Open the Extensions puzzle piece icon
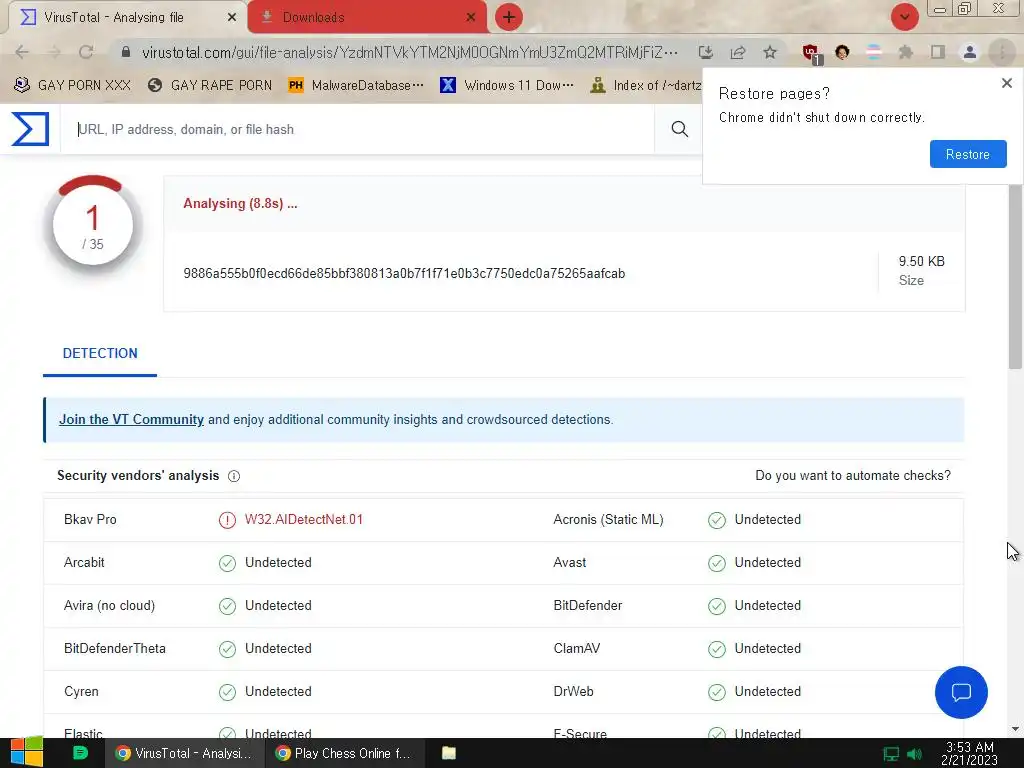 (x=905, y=52)
